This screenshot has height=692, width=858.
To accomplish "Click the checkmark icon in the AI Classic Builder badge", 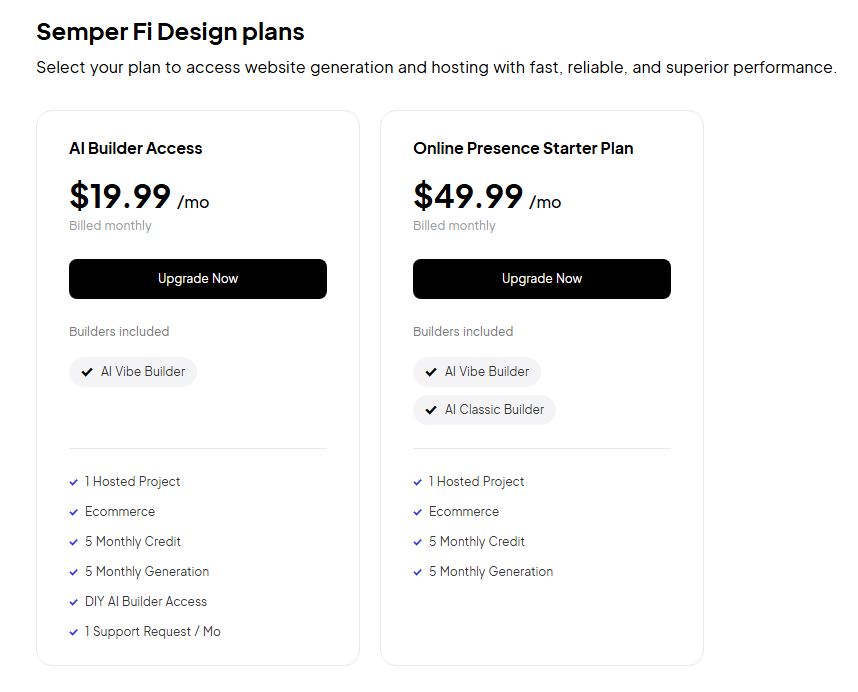I will click(x=431, y=410).
